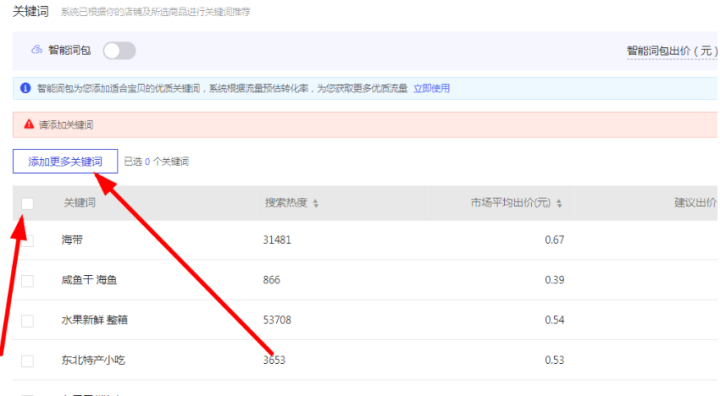Sort by 市场平均出价(元) arrow icon
This screenshot has height=396, width=720.
coord(559,203)
